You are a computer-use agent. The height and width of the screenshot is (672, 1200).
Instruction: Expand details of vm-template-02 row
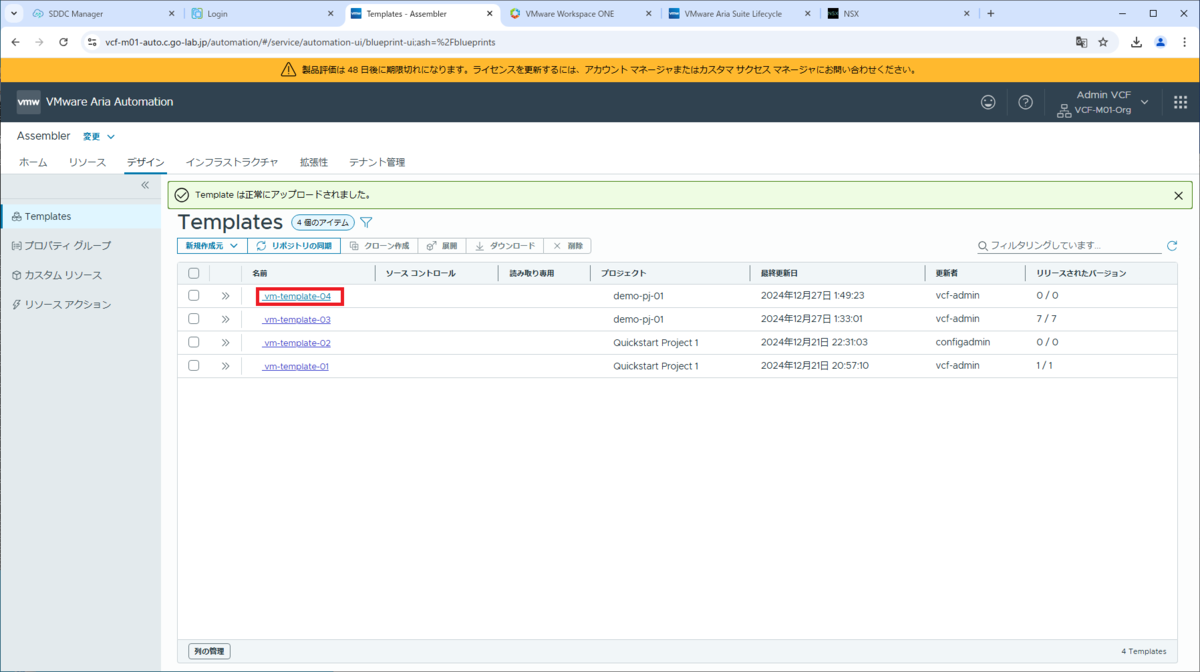tap(225, 342)
